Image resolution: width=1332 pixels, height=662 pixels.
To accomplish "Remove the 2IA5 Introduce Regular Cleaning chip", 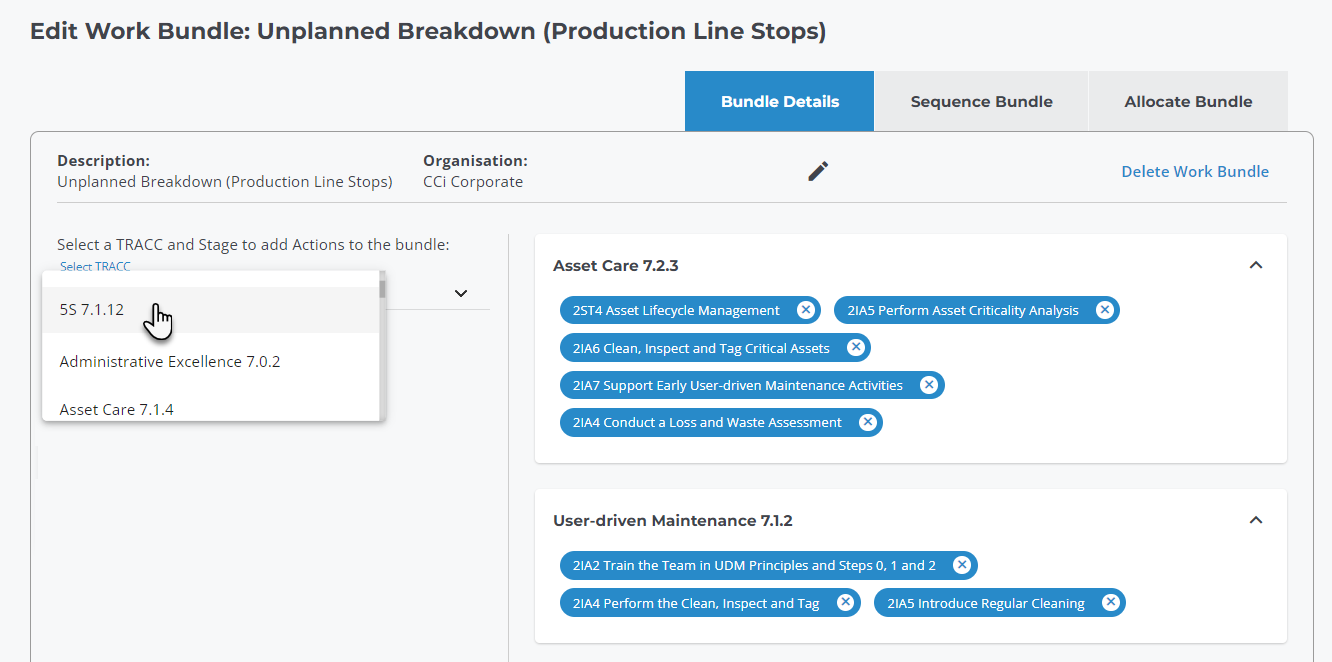I will tap(1111, 602).
